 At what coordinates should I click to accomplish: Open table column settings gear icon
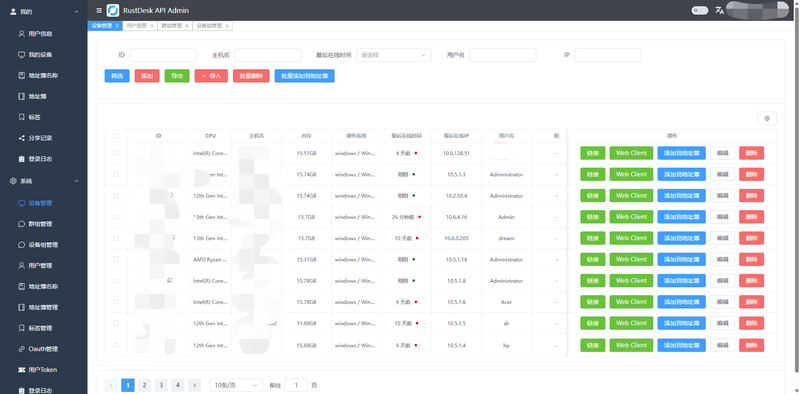point(767,118)
